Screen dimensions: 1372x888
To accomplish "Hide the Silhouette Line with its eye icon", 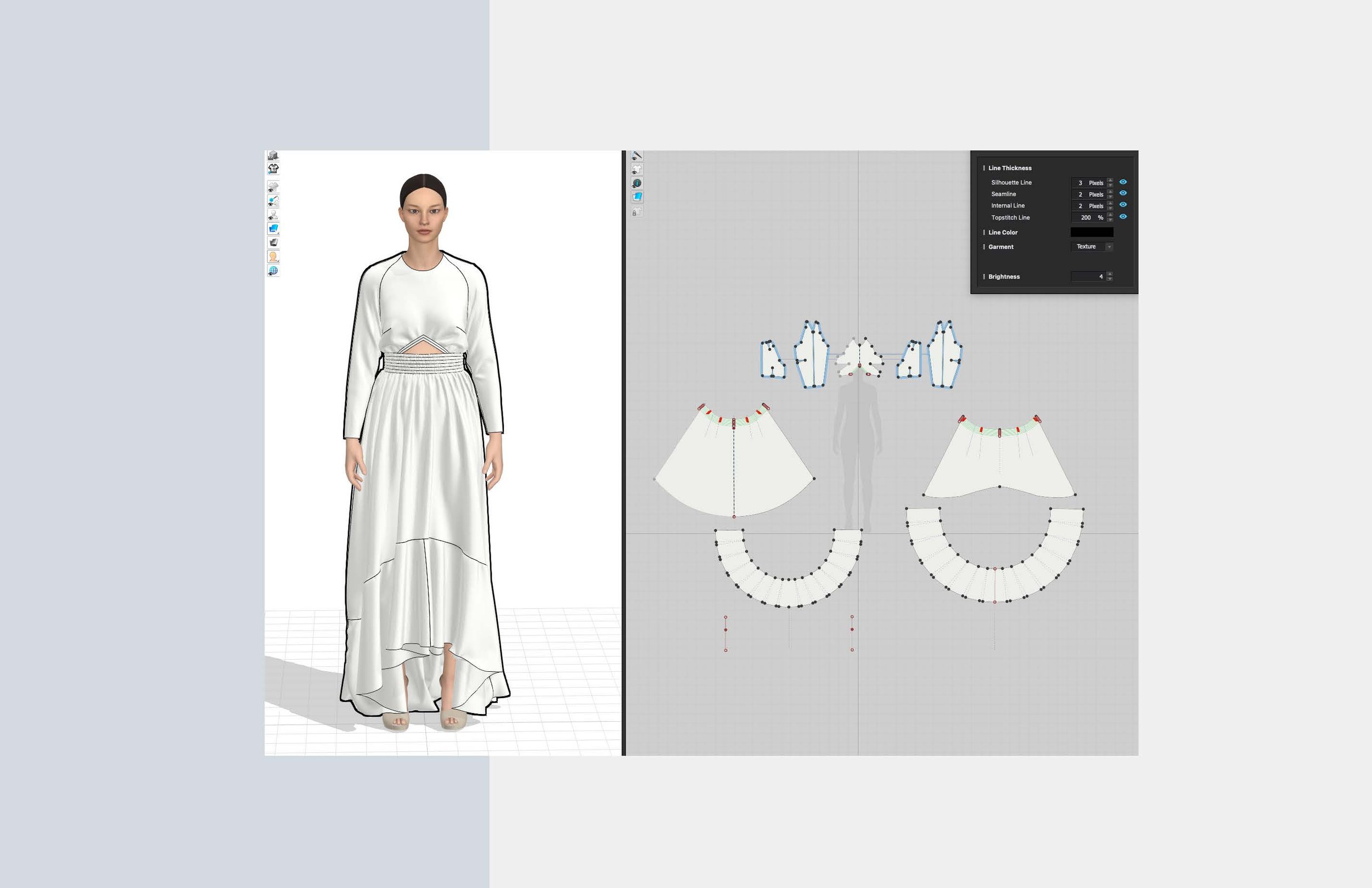I will click(1123, 182).
